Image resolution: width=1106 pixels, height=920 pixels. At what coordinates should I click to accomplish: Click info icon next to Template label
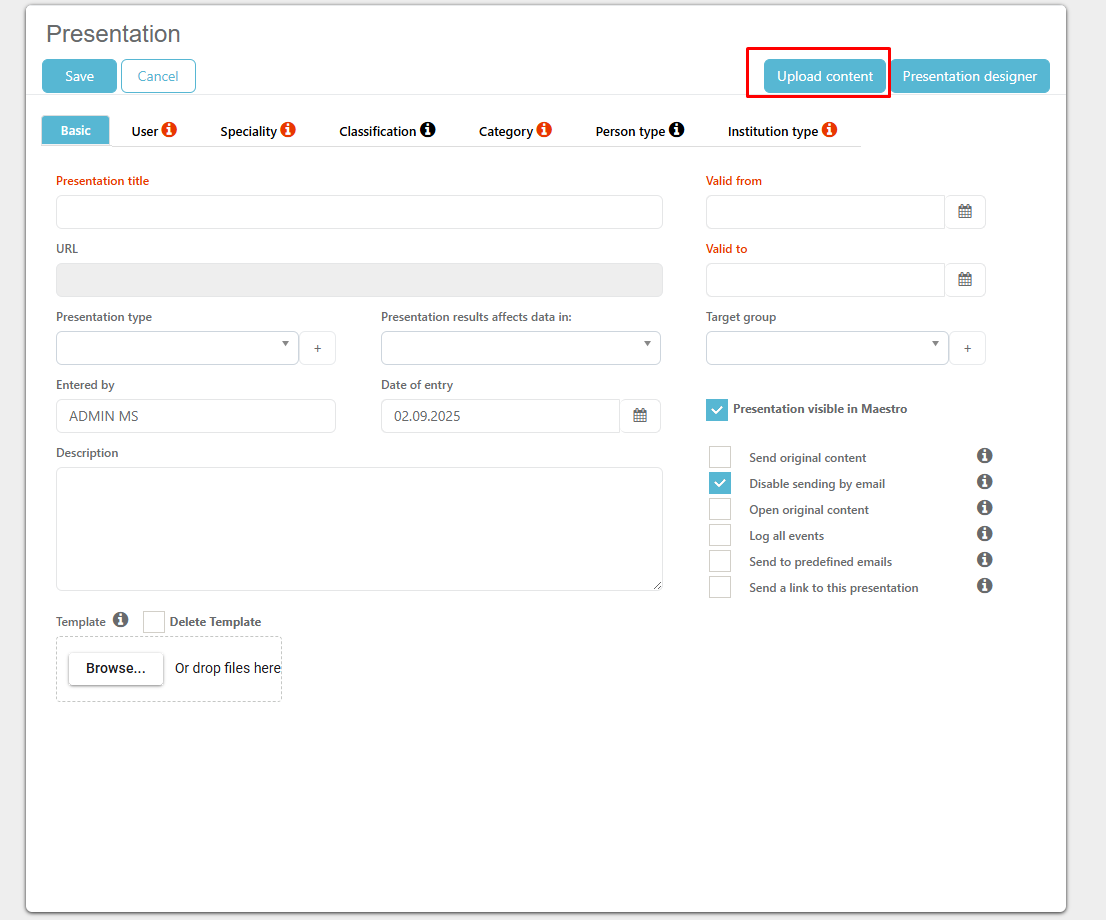(121, 620)
